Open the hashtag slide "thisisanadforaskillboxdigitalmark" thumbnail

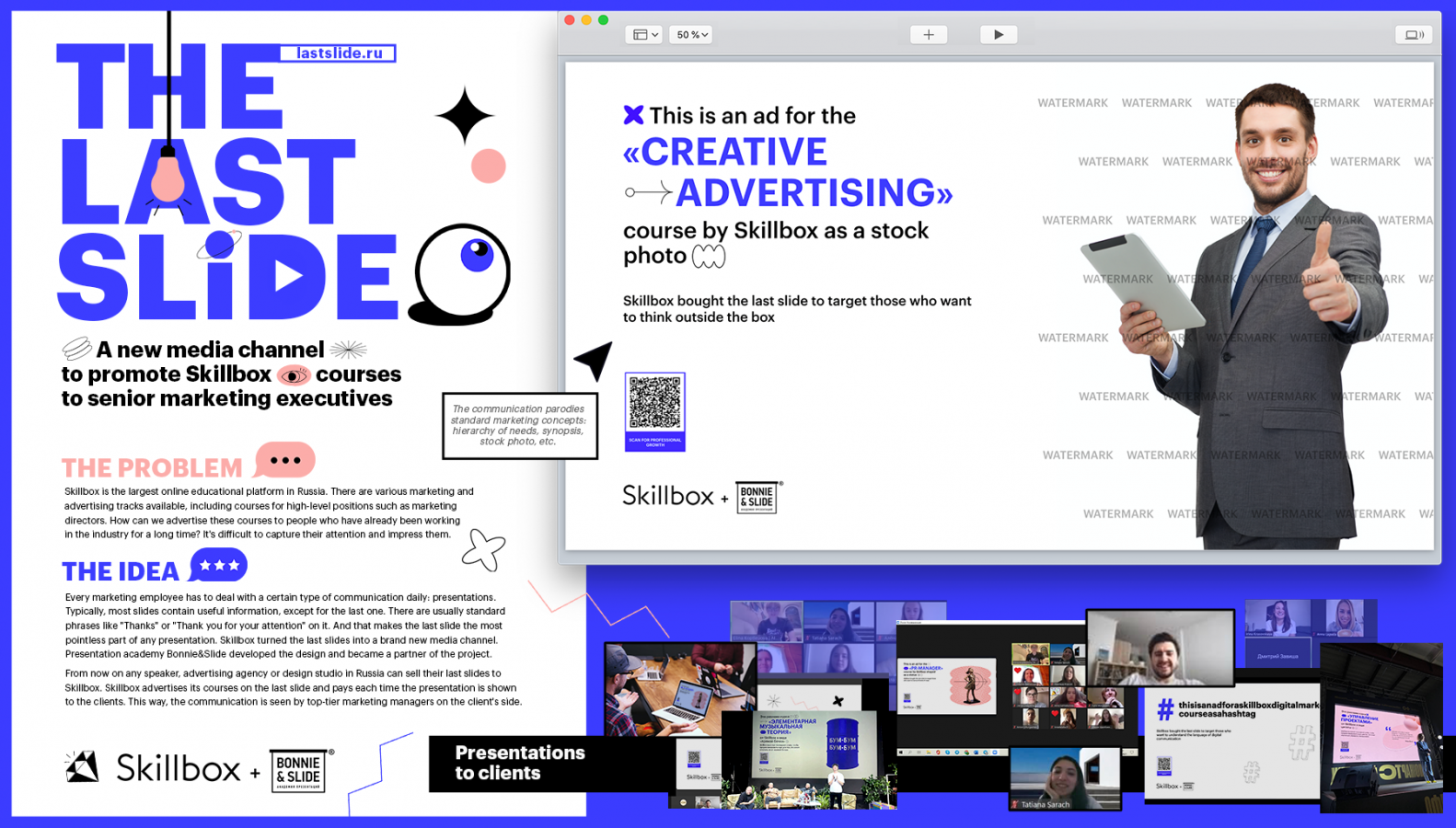1231,743
